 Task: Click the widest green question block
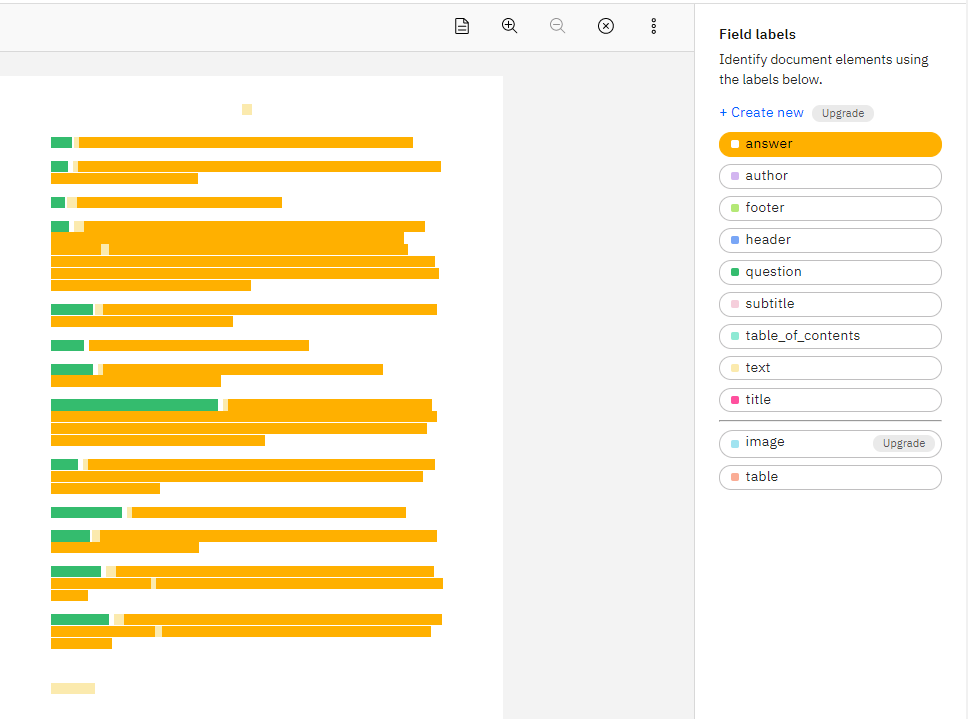(x=135, y=405)
